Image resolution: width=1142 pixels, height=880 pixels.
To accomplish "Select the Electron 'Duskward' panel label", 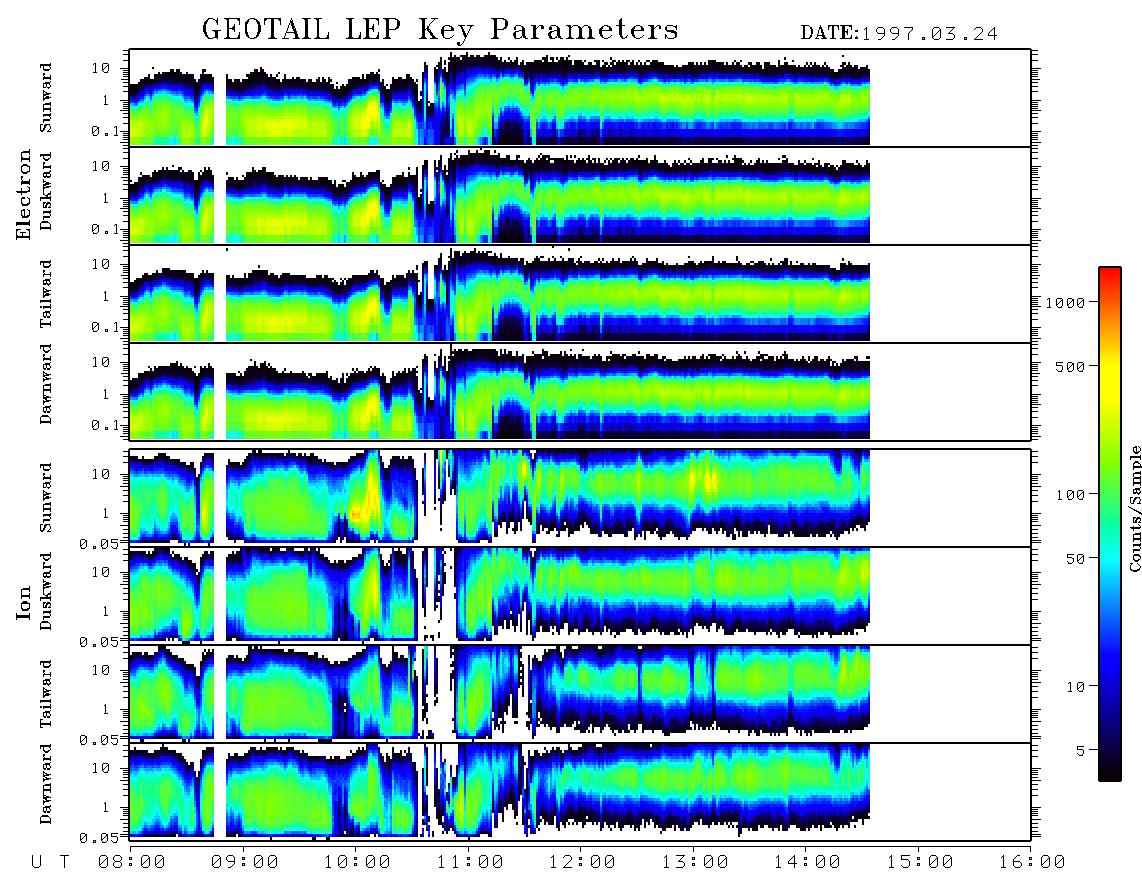I will 46,191.
